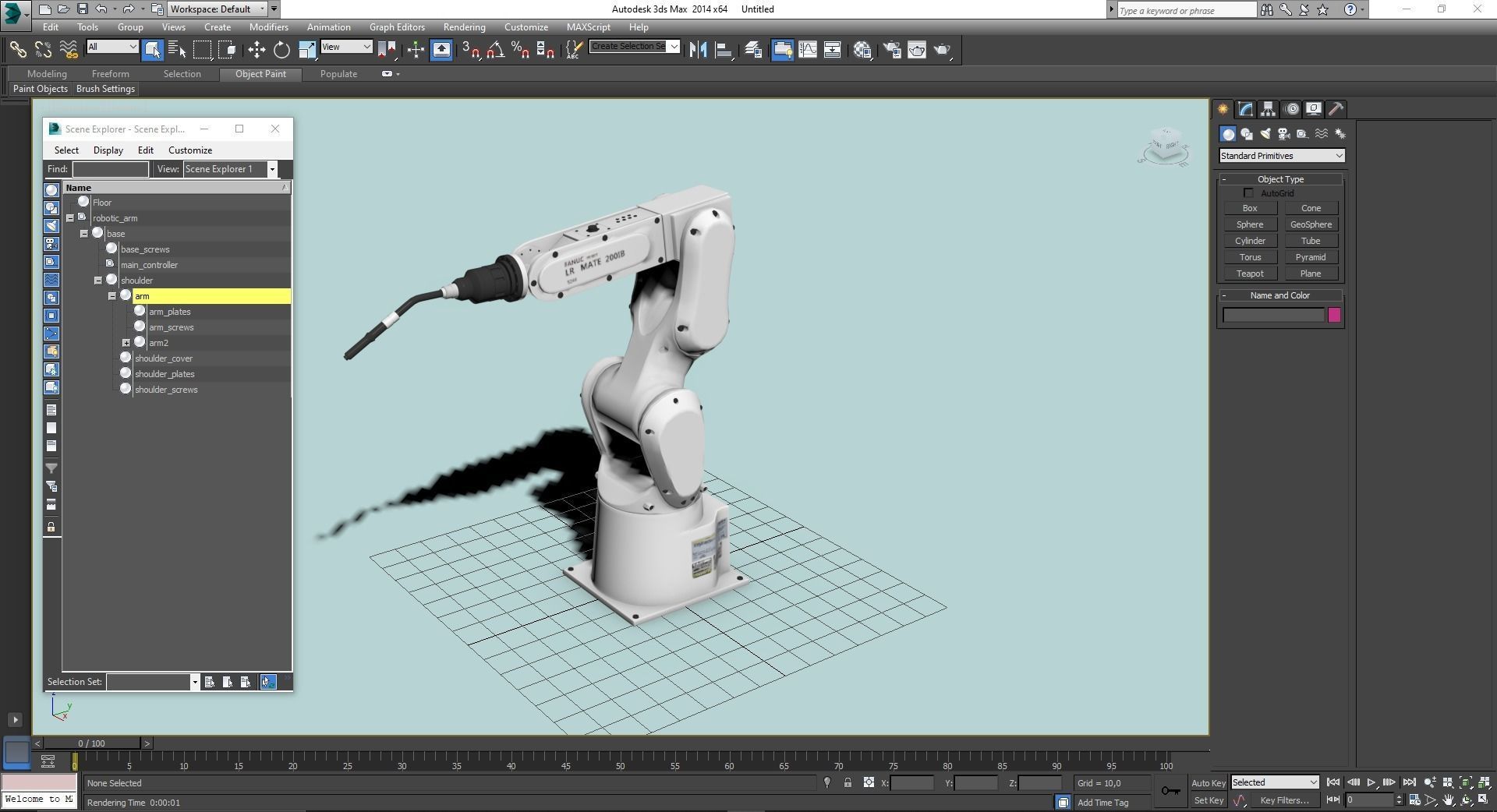Select the Space Warps category icon
Viewport: 1497px width, 812px height.
tap(1321, 134)
